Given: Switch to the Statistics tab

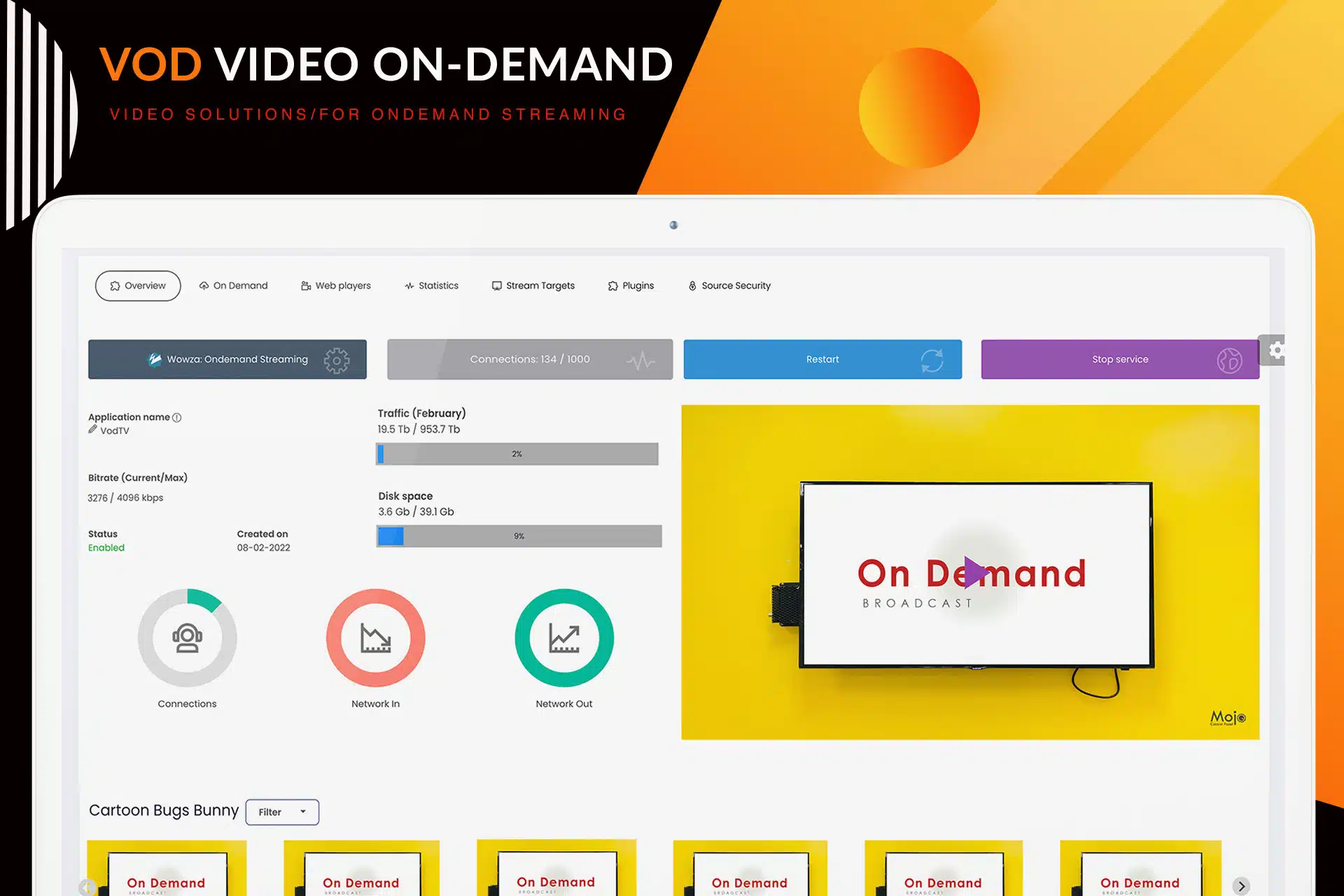Looking at the screenshot, I should point(431,286).
